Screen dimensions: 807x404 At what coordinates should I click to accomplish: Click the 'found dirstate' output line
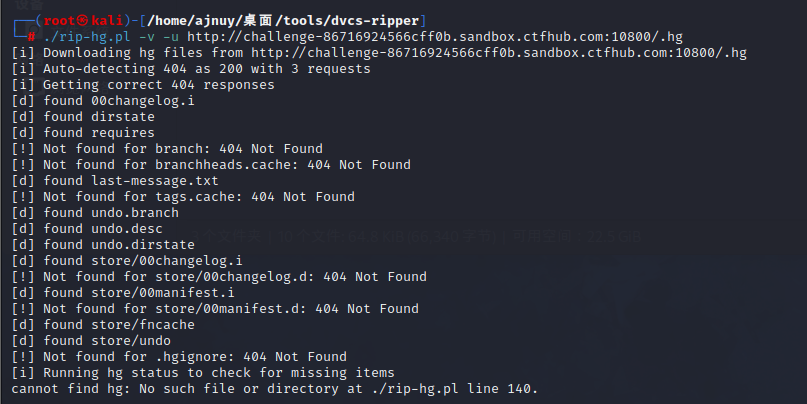coord(83,117)
